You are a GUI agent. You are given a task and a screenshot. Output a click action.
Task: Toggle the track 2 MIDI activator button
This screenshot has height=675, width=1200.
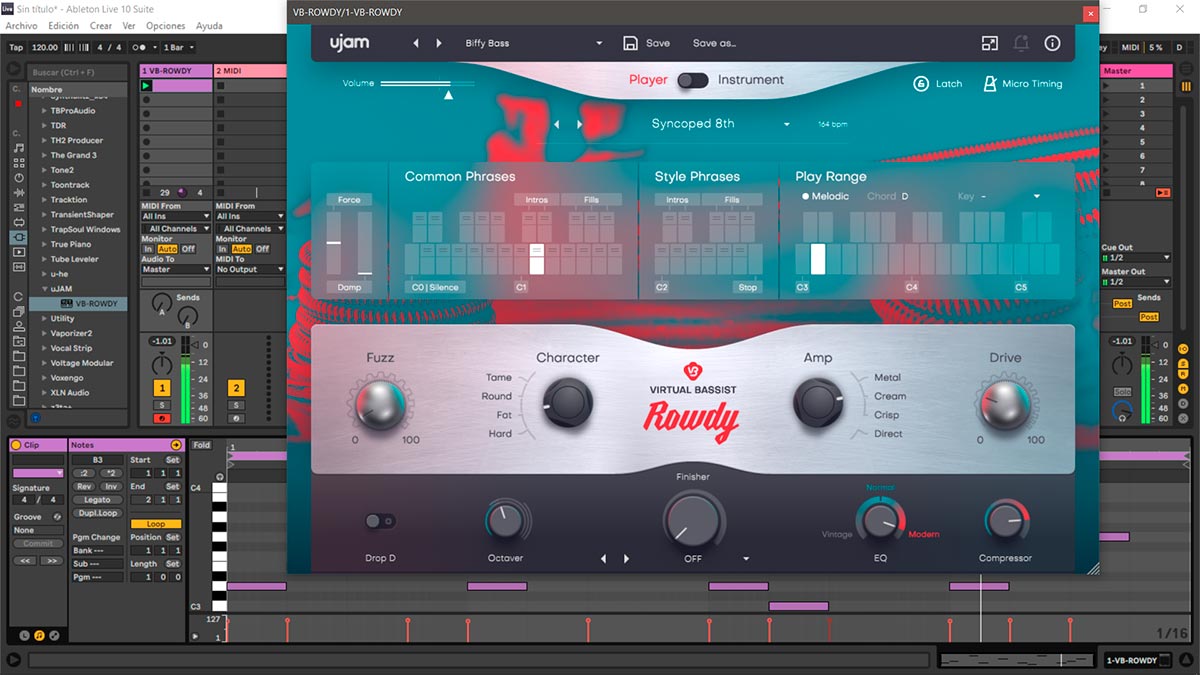[x=236, y=387]
